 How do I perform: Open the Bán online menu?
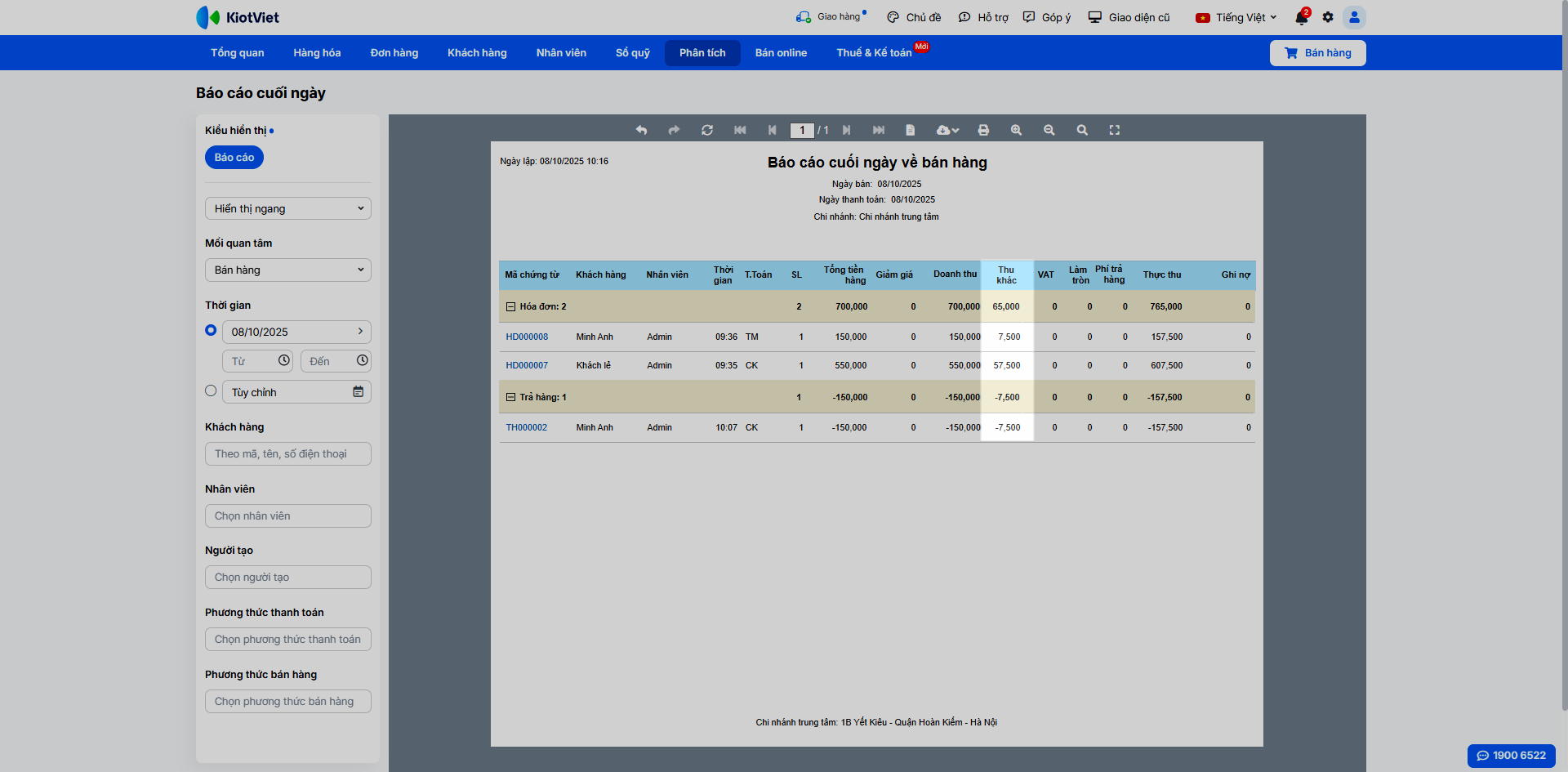781,53
